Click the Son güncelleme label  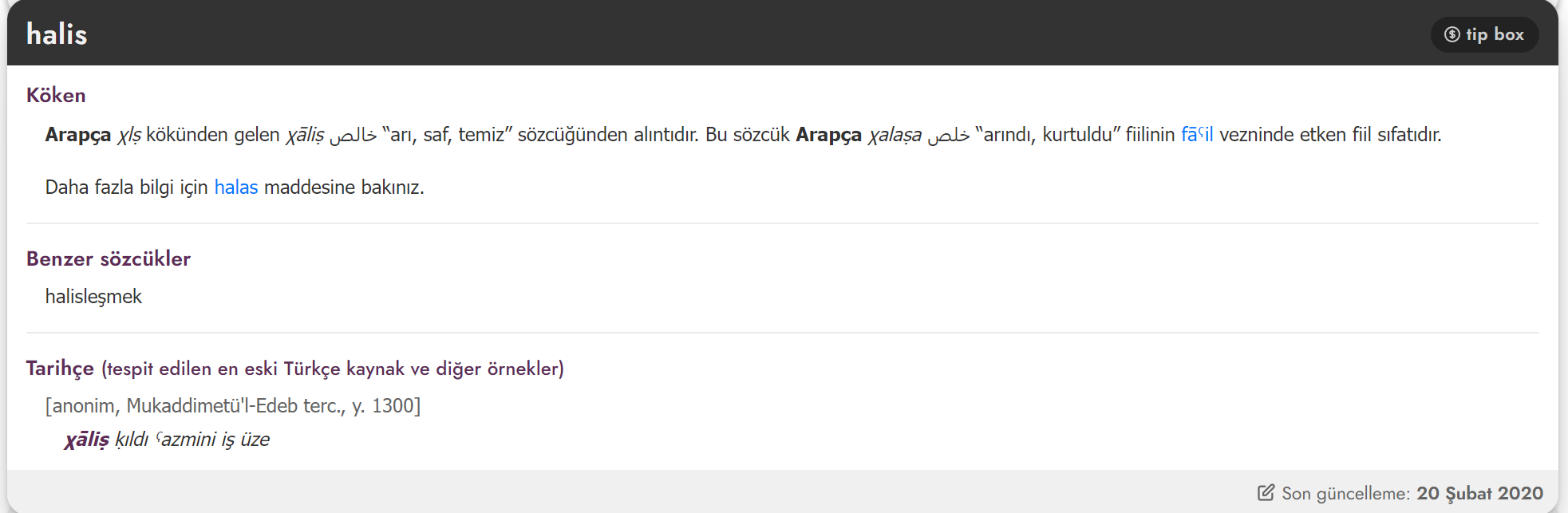(1346, 493)
